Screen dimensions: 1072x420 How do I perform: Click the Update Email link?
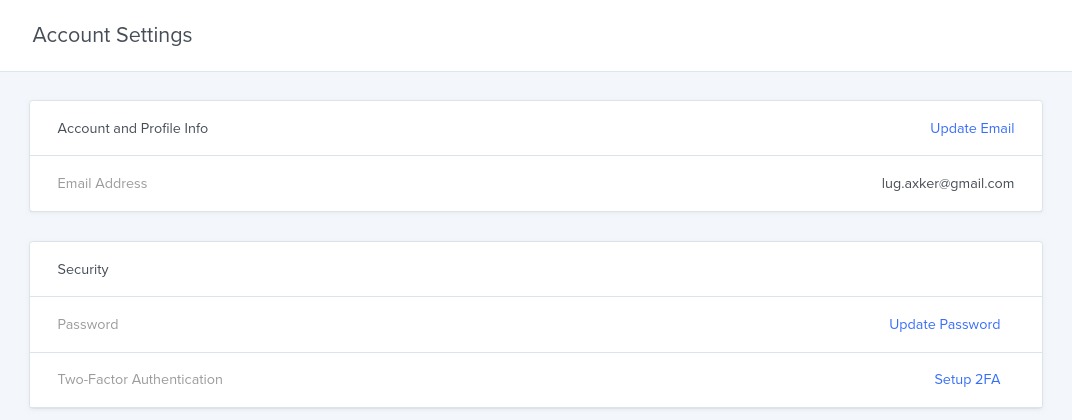click(x=971, y=128)
